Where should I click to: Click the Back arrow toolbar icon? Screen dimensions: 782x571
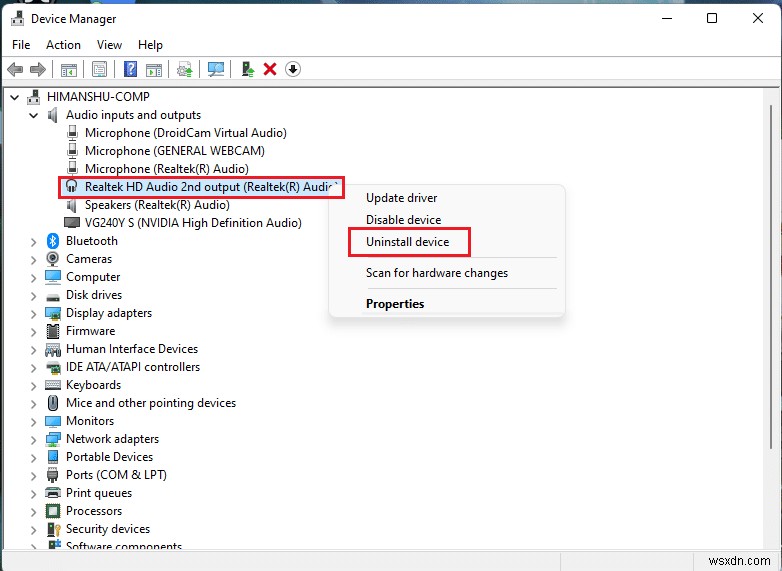tap(15, 69)
